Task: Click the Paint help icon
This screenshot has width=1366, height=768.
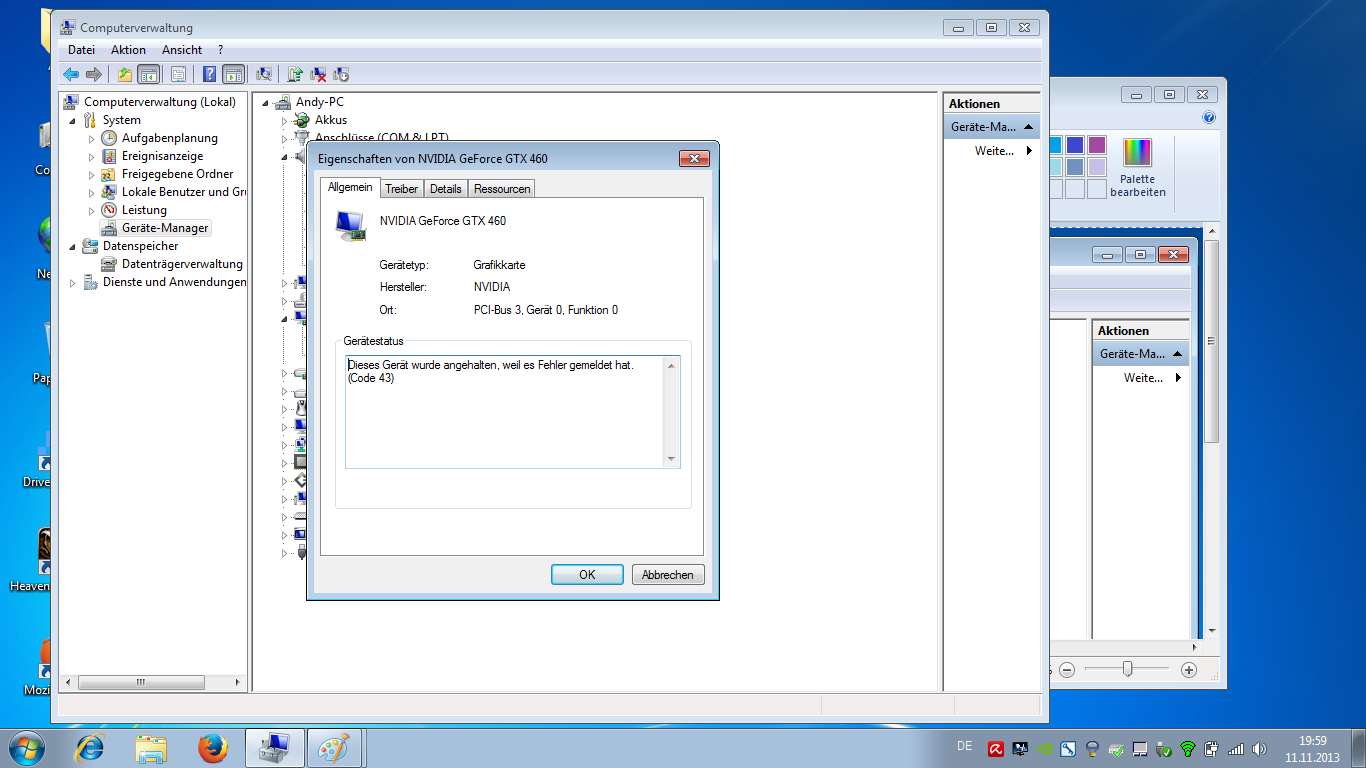Action: coord(1209,117)
